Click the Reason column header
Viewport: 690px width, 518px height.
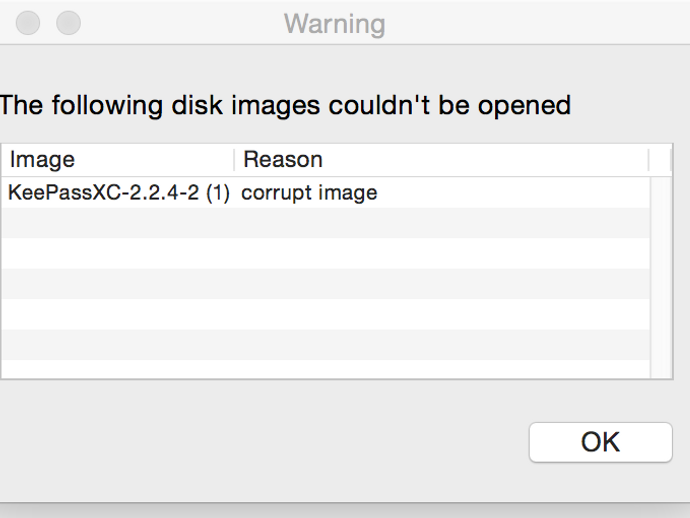click(283, 160)
